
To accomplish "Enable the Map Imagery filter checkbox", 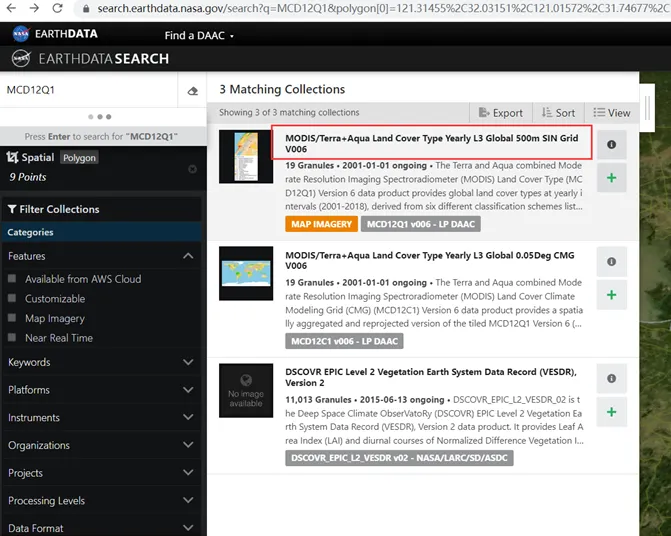I will tap(12, 317).
